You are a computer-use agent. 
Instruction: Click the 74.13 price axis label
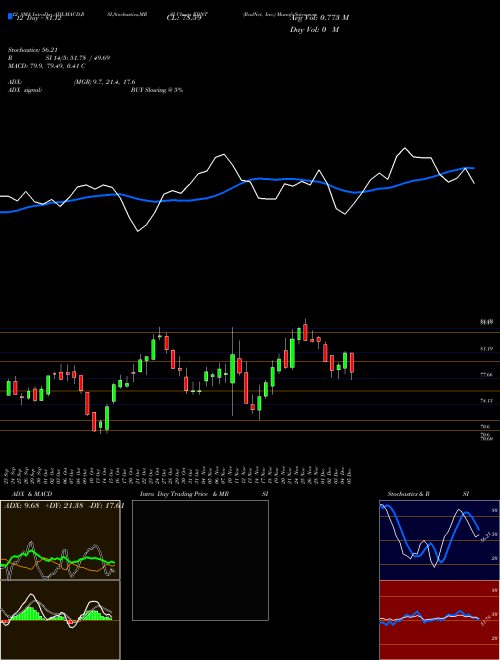[x=487, y=401]
